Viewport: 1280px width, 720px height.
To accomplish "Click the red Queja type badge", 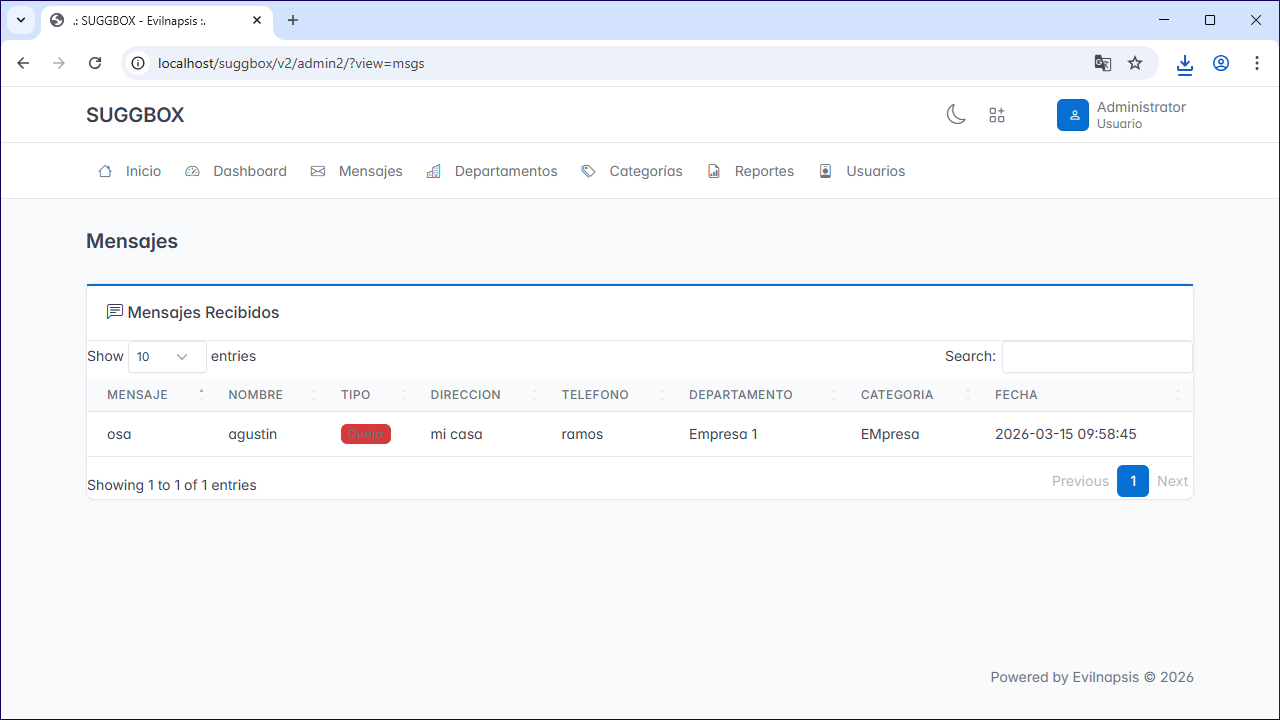I will click(x=366, y=434).
